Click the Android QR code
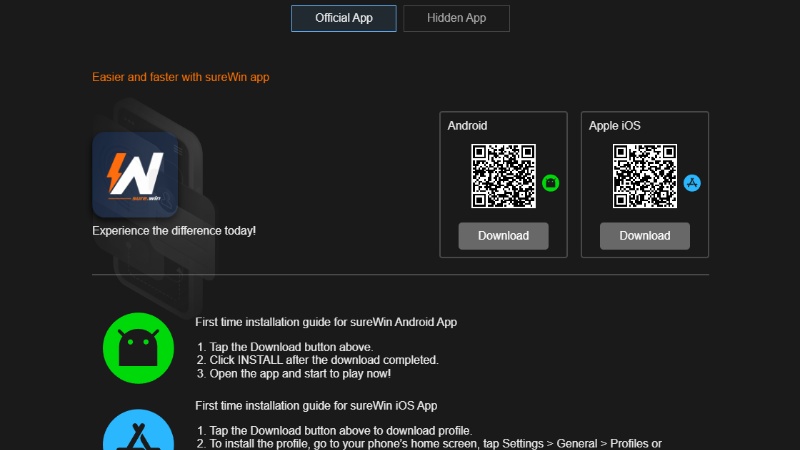800x450 pixels. 503,176
